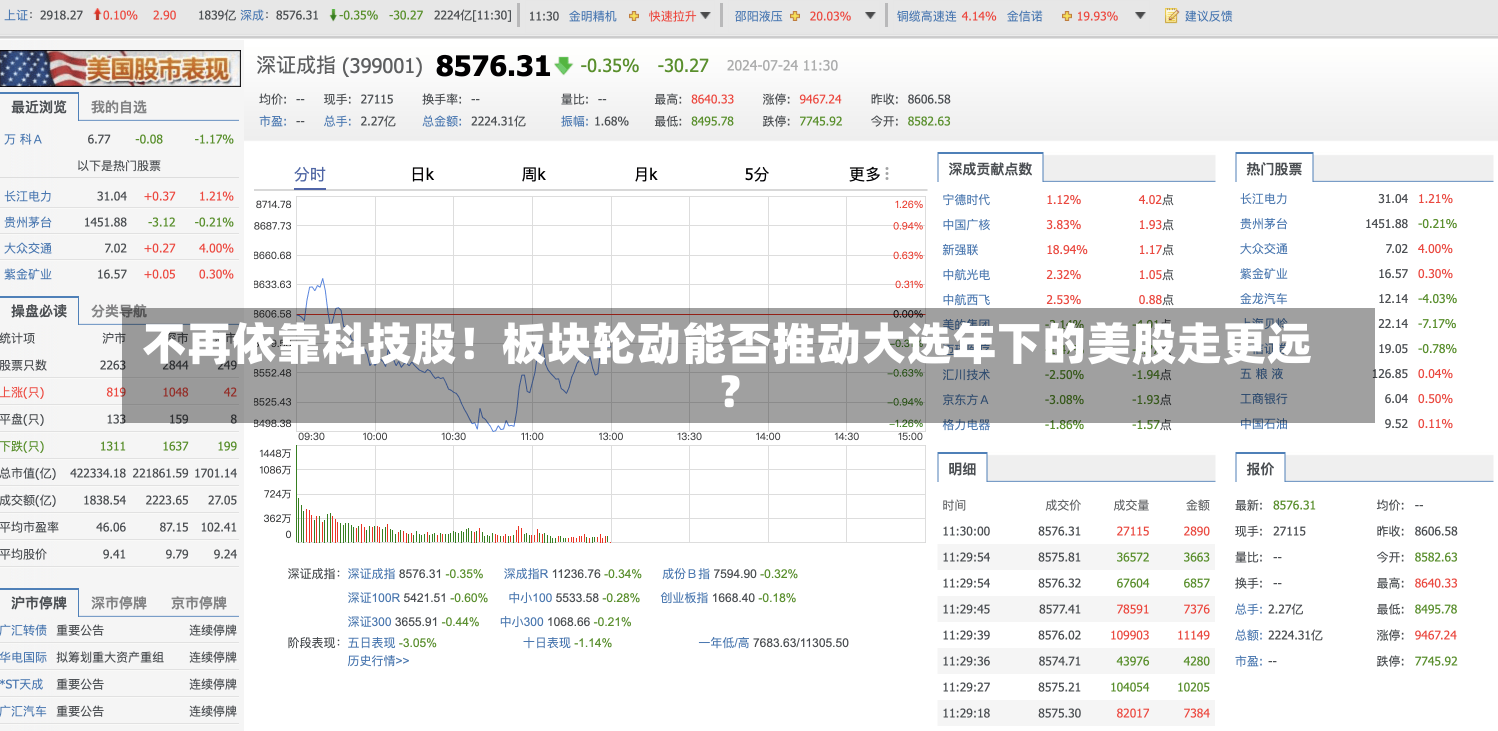
Task: Click the 深证成指 (399001) title
Action: [340, 66]
